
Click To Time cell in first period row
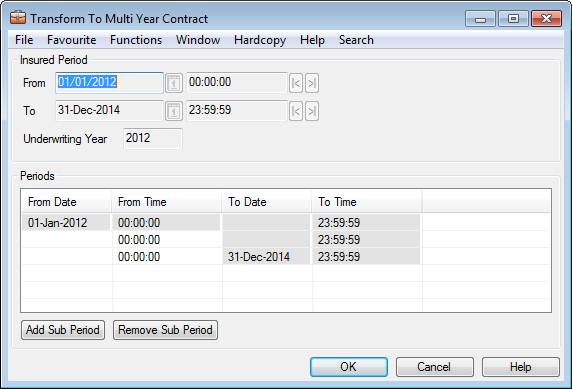click(366, 223)
